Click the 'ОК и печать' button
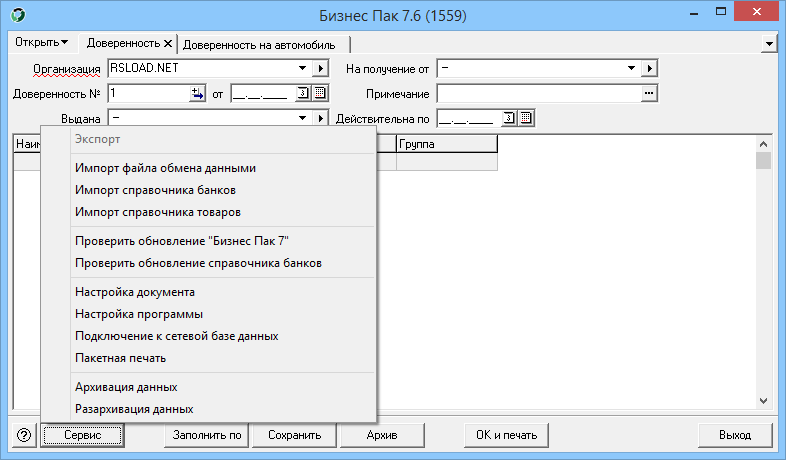 [x=506, y=435]
